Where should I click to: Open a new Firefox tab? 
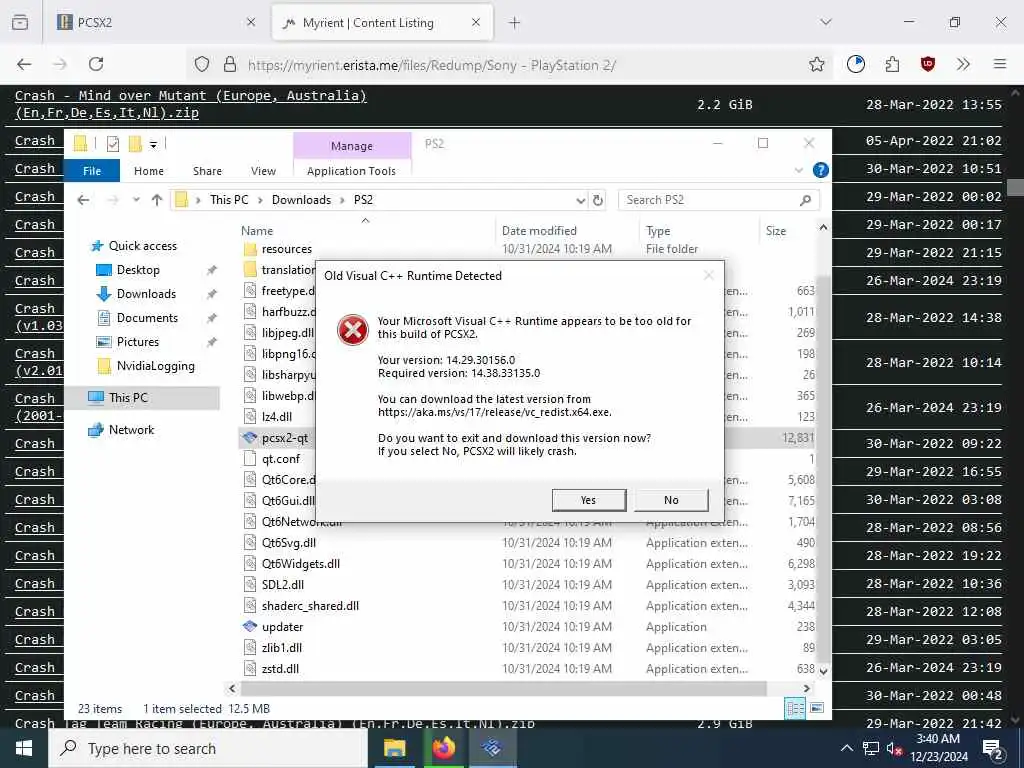515,23
